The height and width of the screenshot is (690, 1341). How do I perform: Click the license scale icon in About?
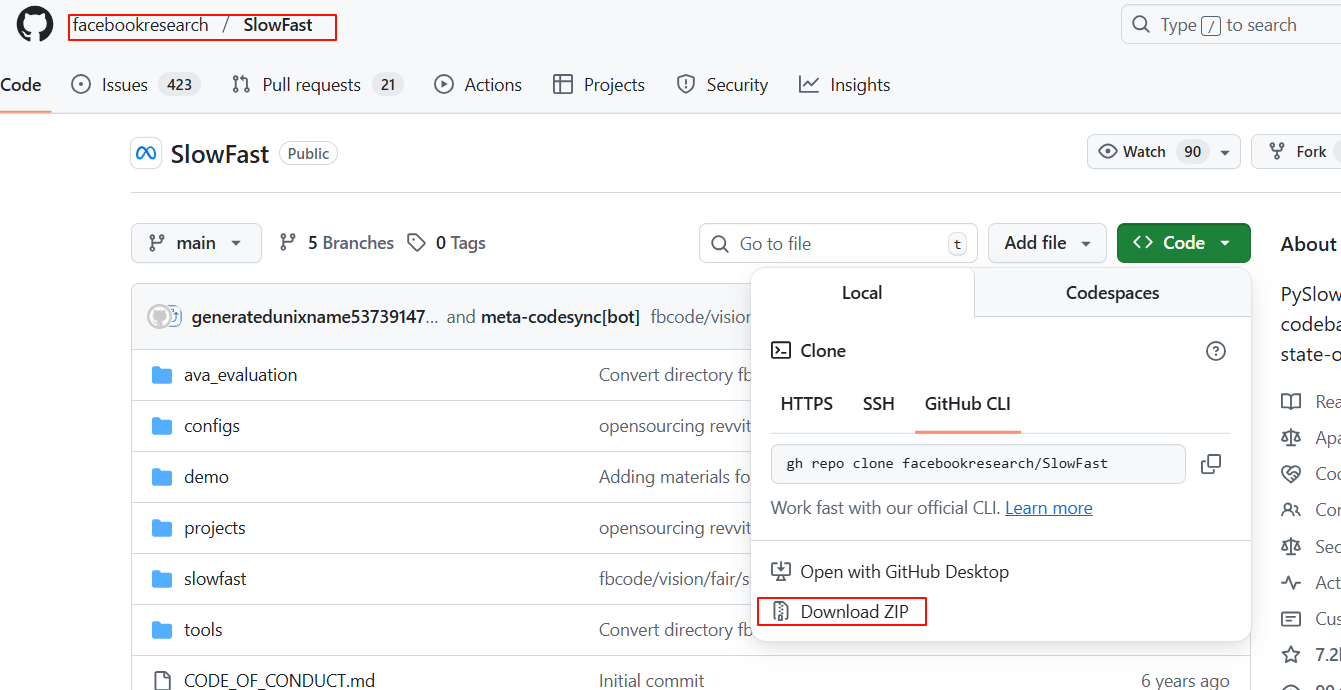click(x=1291, y=437)
